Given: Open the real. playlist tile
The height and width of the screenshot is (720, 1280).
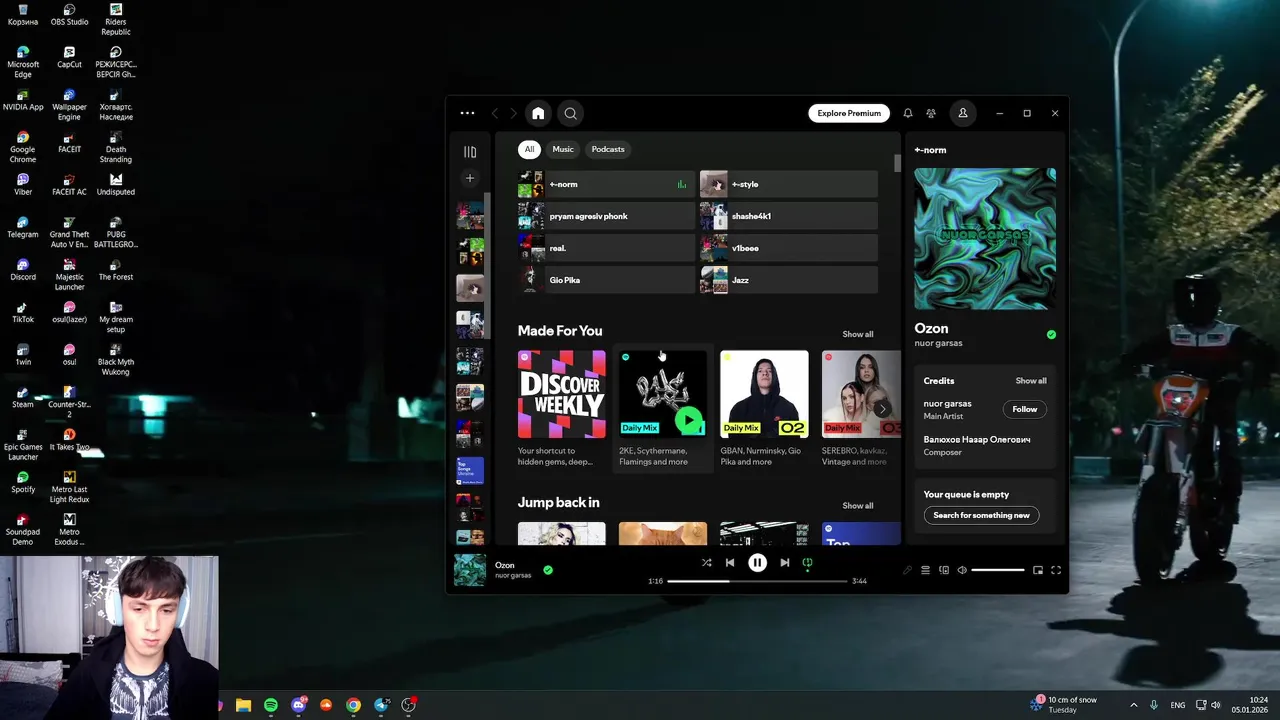Looking at the screenshot, I should click(606, 248).
